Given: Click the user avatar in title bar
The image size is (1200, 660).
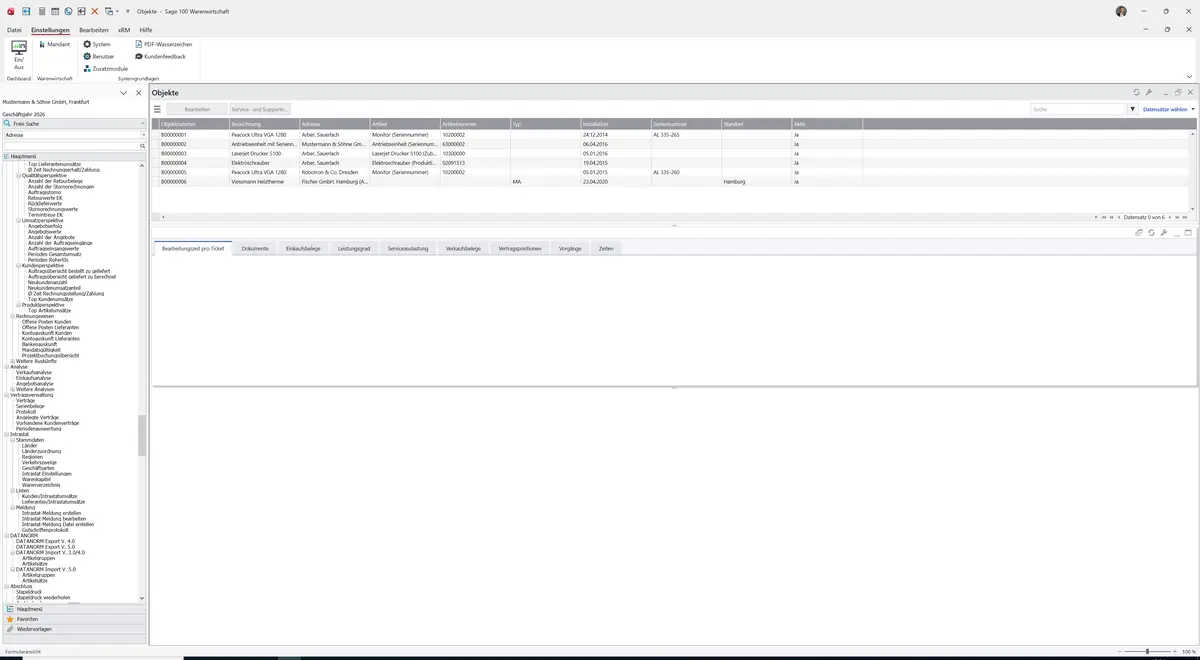Looking at the screenshot, I should click(1121, 11).
